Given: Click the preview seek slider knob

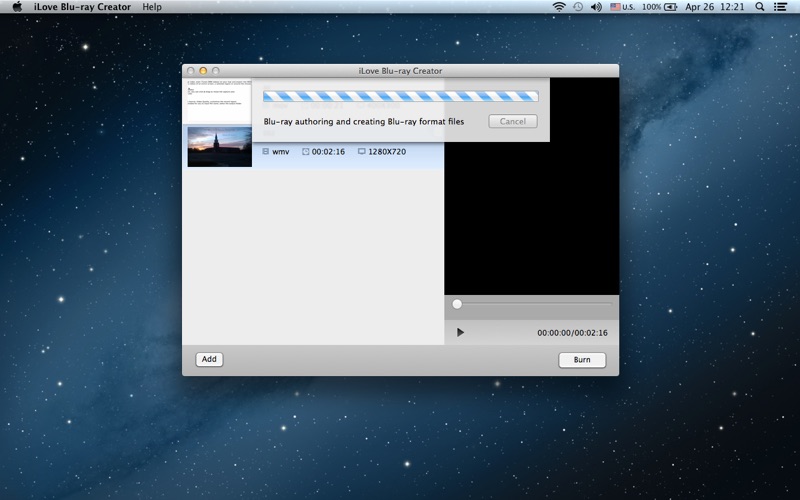Looking at the screenshot, I should coord(457,304).
